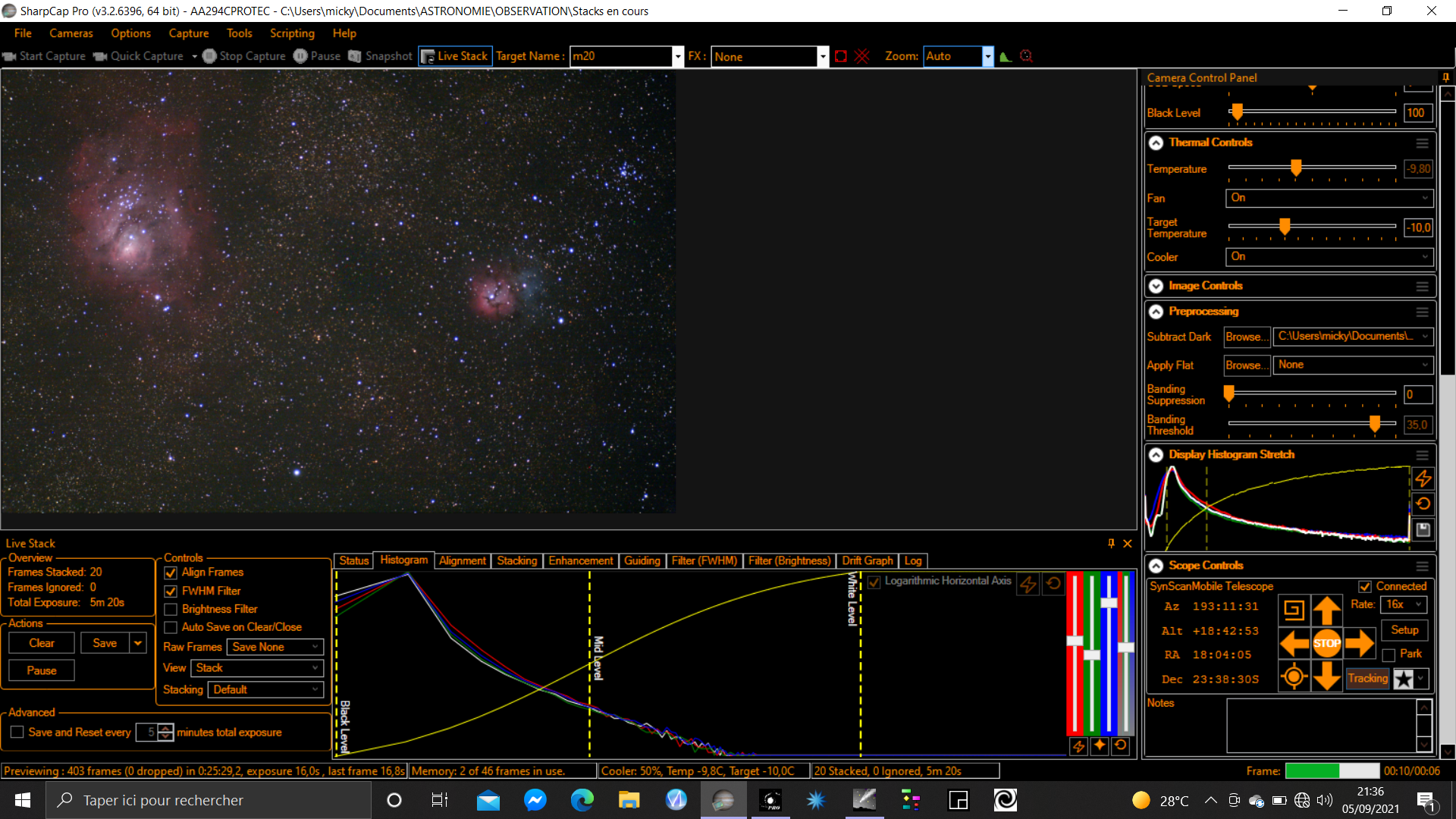The width and height of the screenshot is (1456, 819).
Task: Click the crosshair target icon in Scope Controls
Action: (x=1294, y=676)
